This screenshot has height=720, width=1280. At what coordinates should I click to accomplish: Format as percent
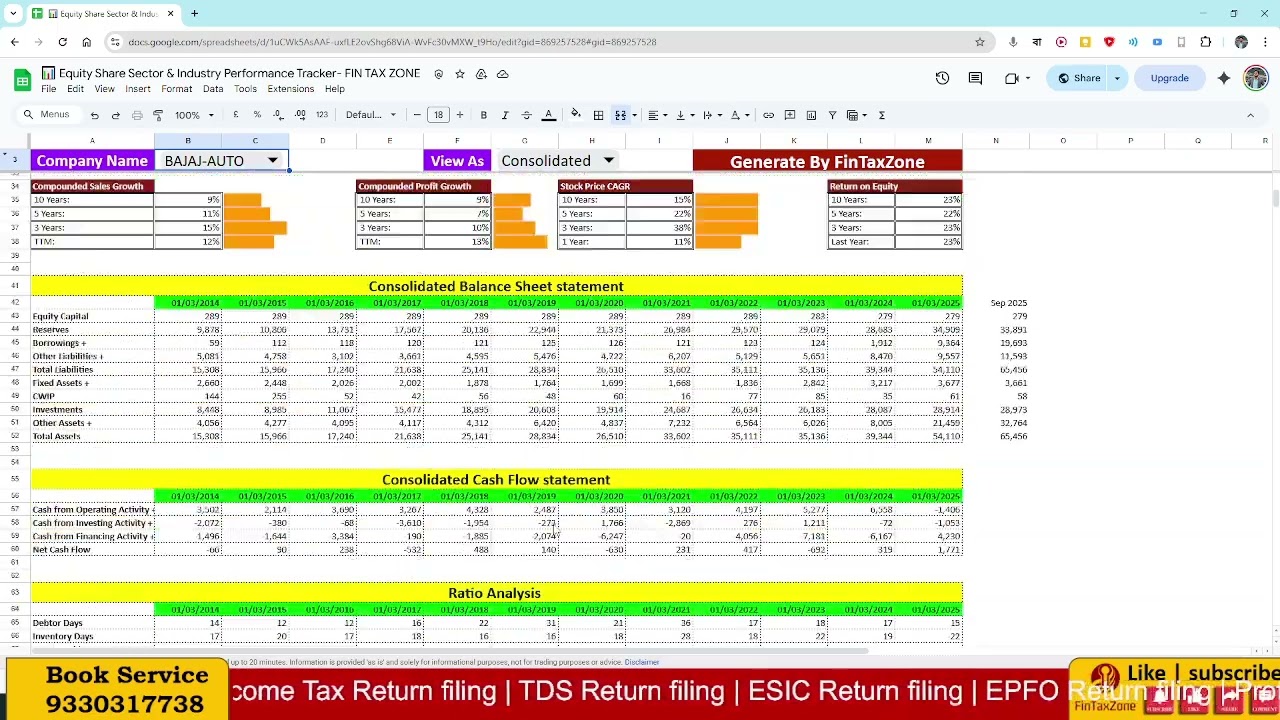point(257,115)
